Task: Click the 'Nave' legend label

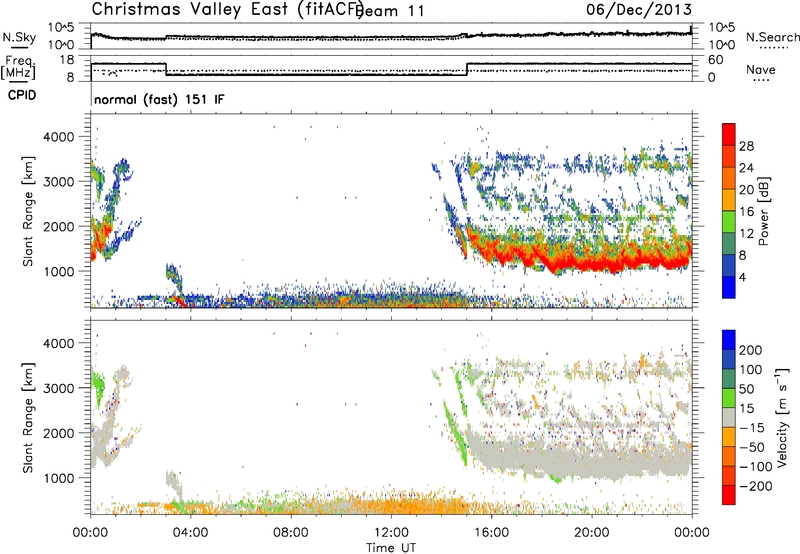Action: [x=761, y=69]
